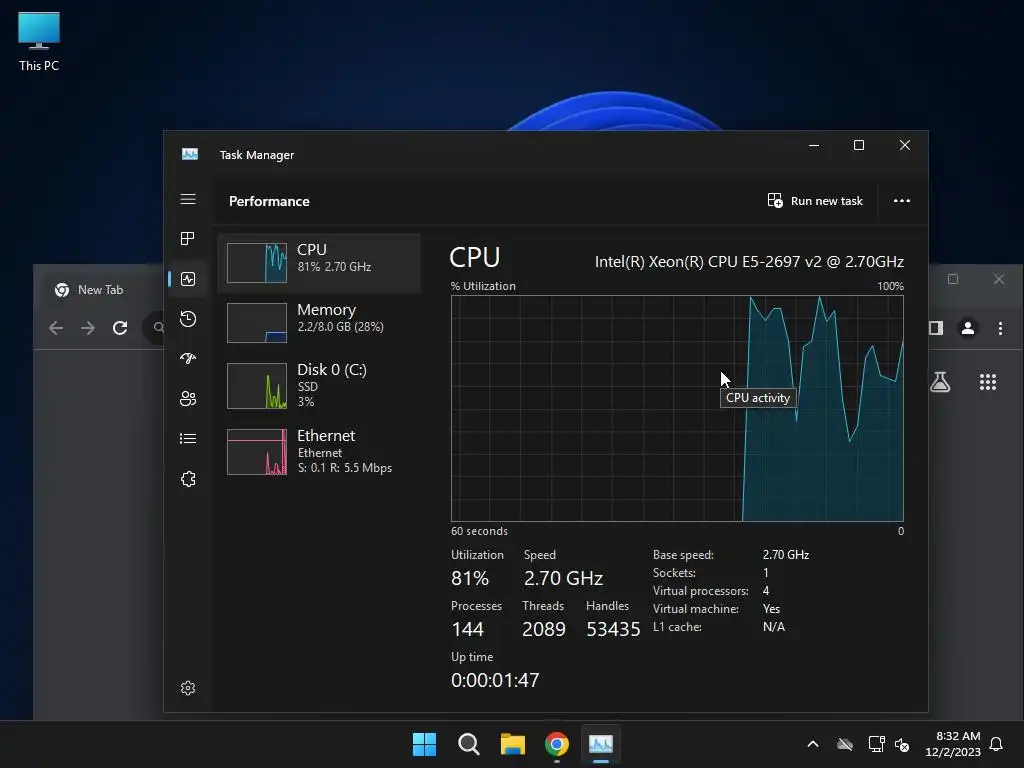The width and height of the screenshot is (1024, 768).
Task: Click the Memory mini graph thumbnail
Action: (x=257, y=323)
